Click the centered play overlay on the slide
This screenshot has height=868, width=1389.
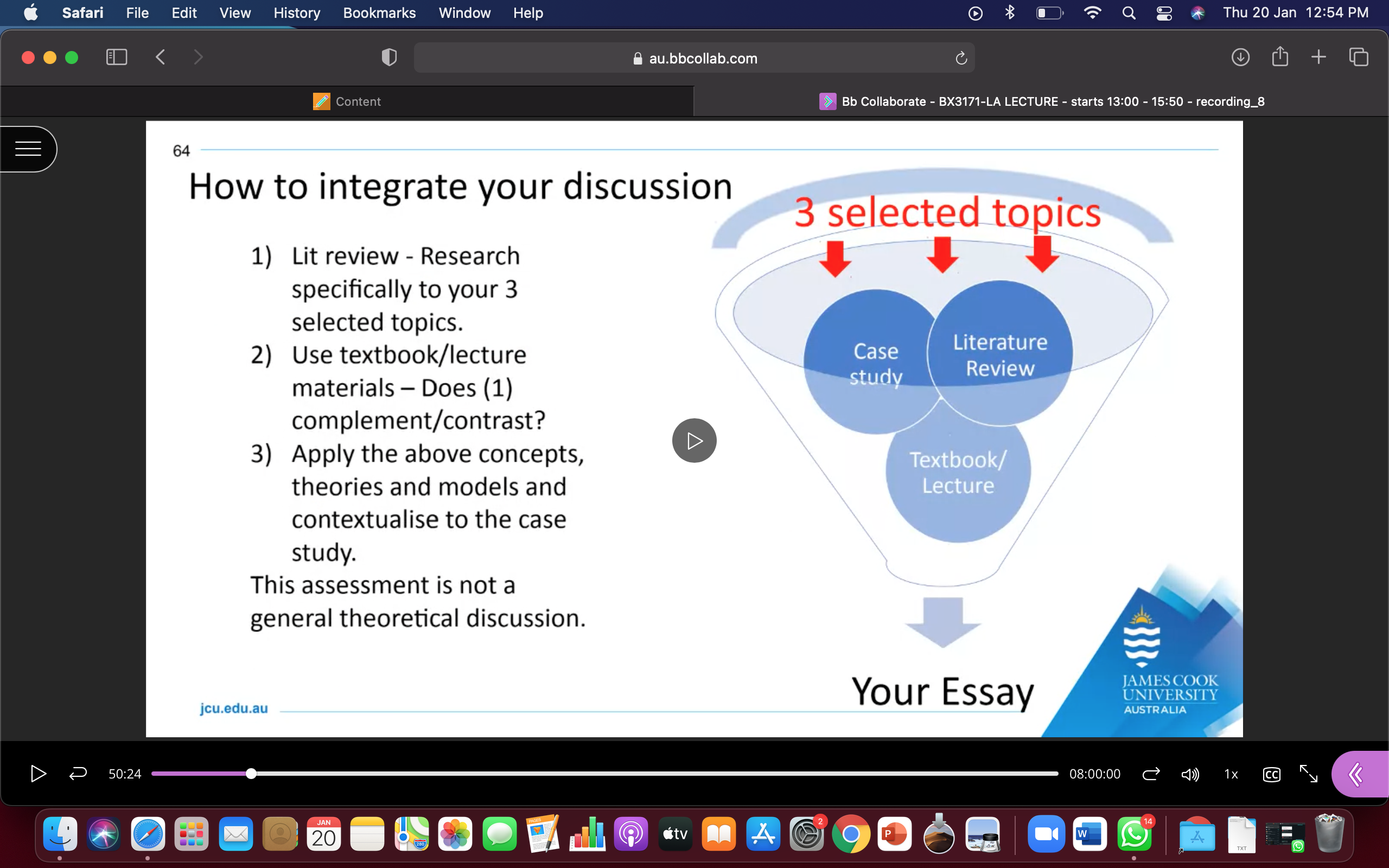tap(694, 441)
